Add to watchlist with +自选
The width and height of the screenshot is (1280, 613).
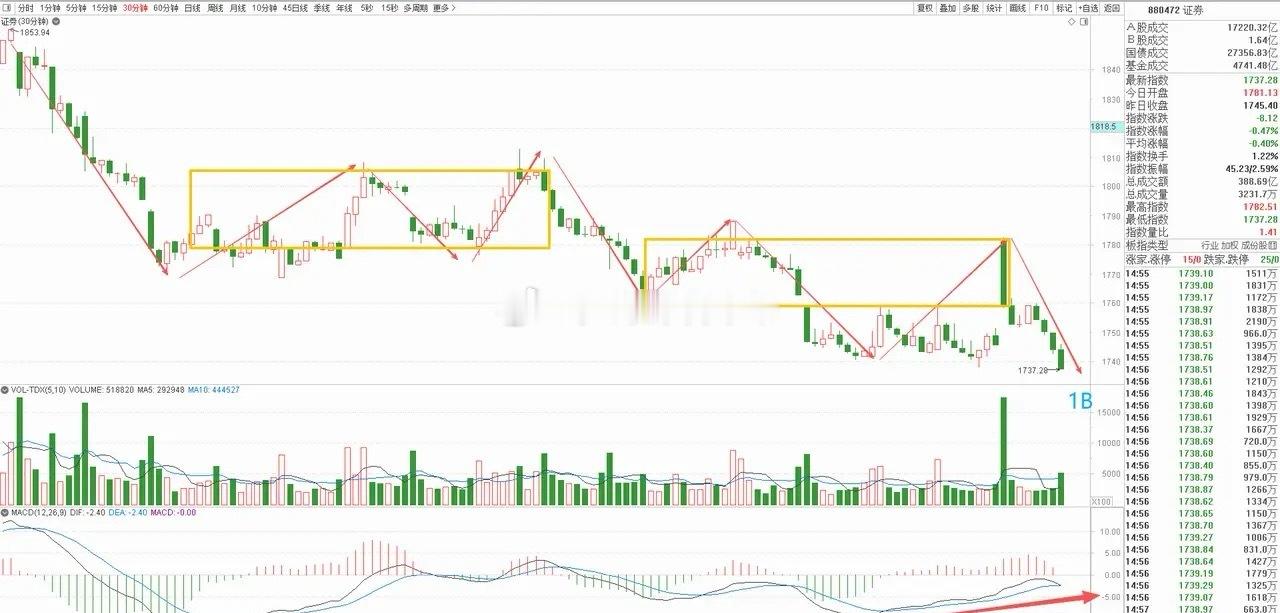tap(1088, 7)
